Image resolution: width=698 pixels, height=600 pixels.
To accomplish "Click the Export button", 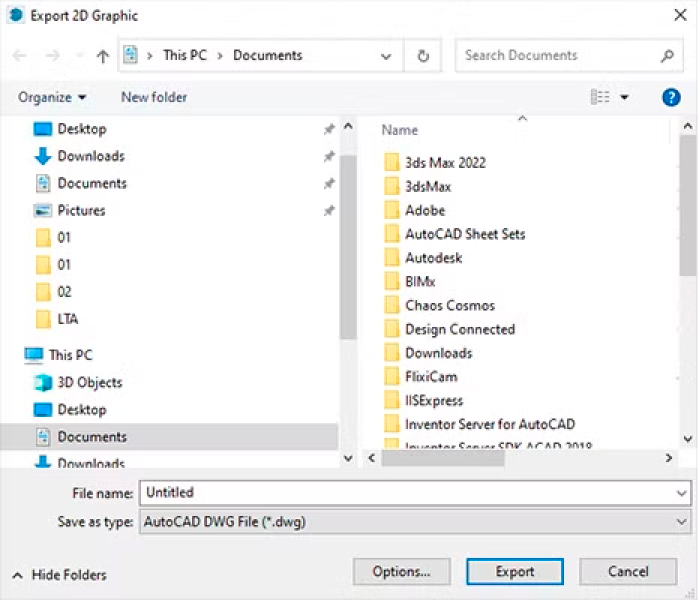I will (x=515, y=572).
